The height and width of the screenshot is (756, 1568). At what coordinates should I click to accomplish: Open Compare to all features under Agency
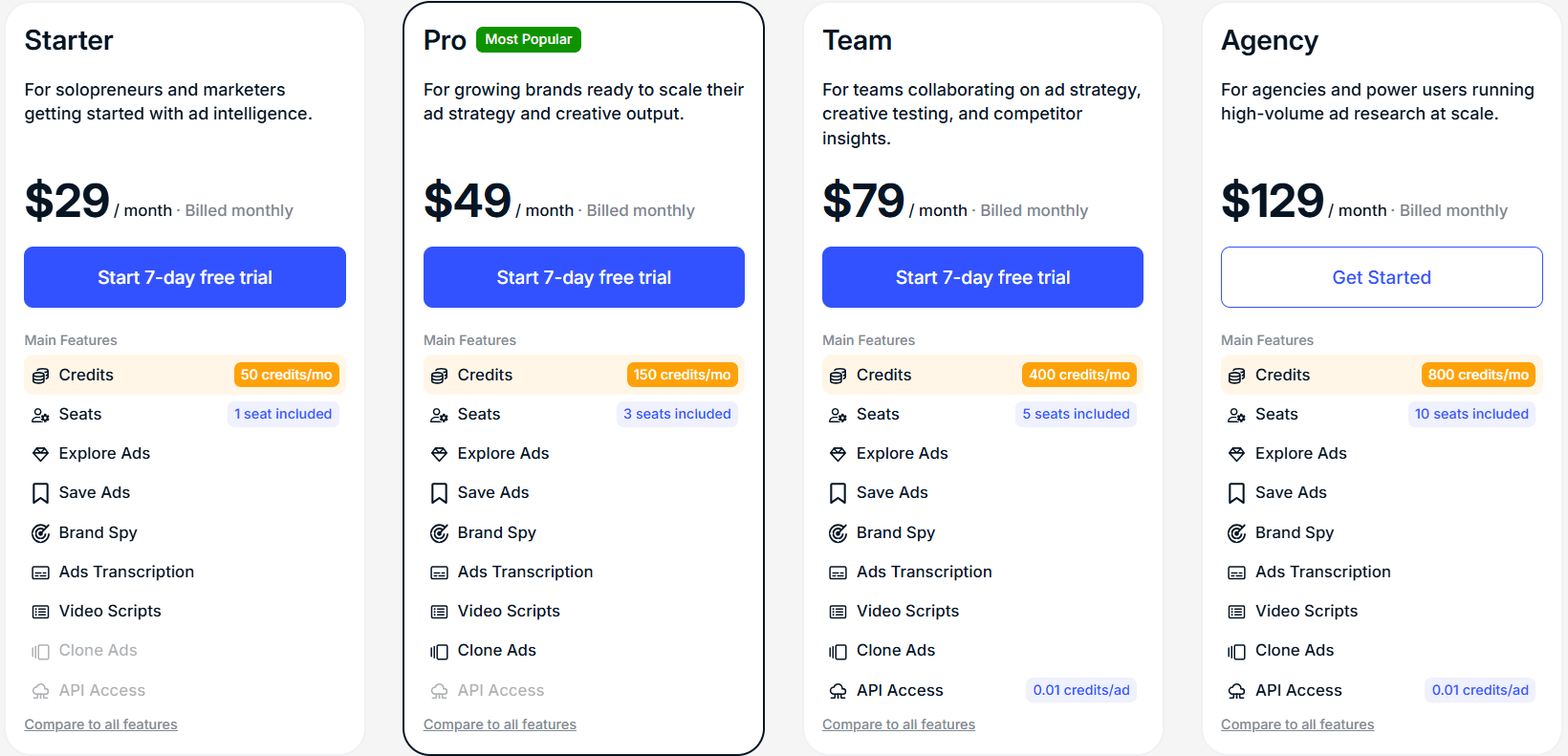point(1296,724)
